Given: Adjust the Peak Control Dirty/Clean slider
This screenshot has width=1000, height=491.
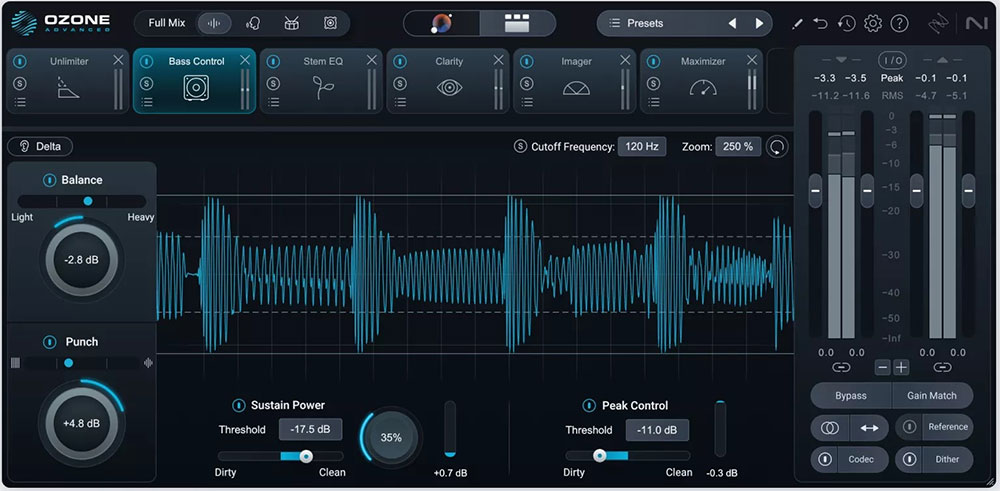Looking at the screenshot, I should click(x=628, y=456).
